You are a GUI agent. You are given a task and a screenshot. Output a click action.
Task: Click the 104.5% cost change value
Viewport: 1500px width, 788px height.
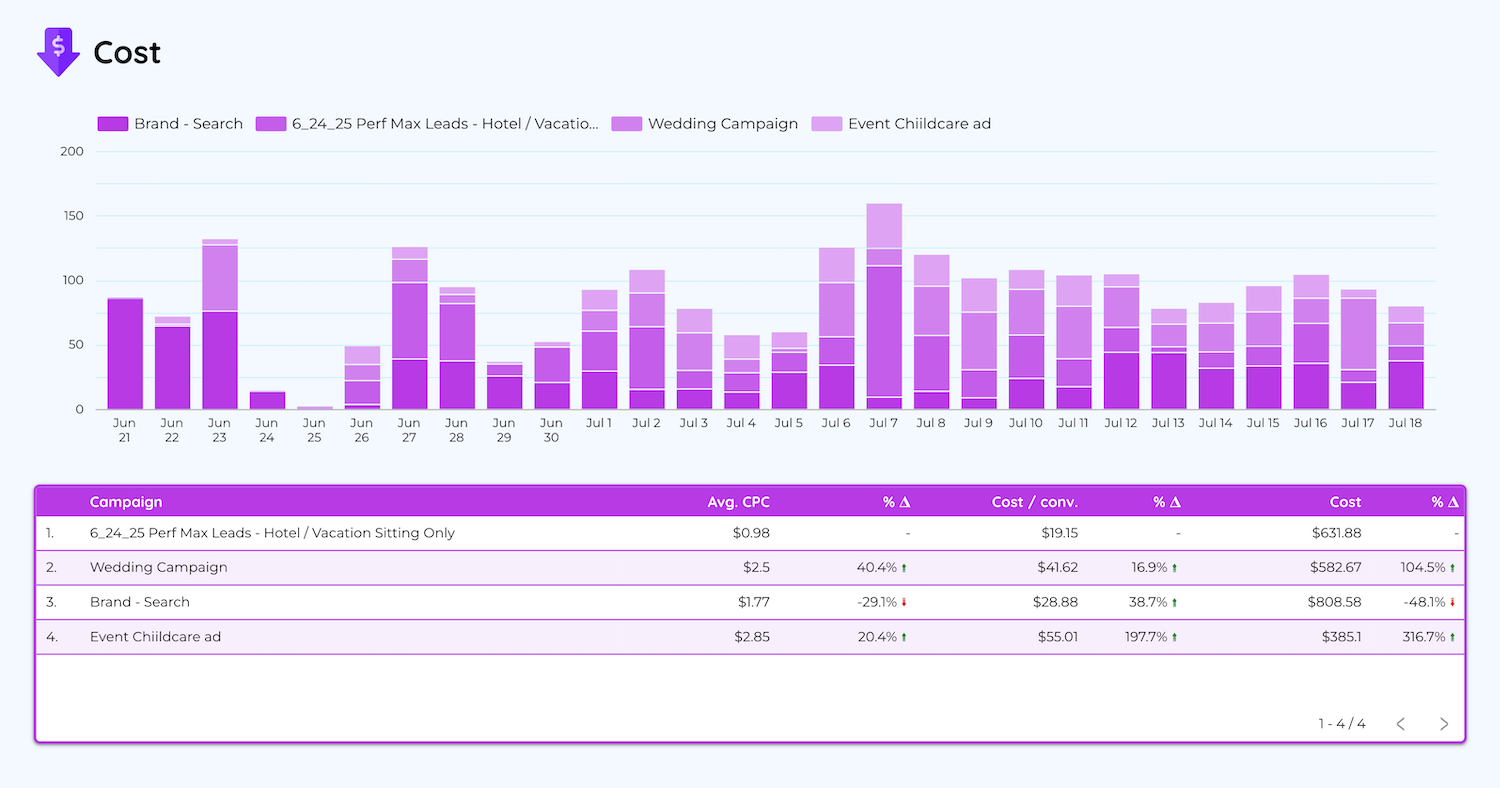click(1423, 567)
